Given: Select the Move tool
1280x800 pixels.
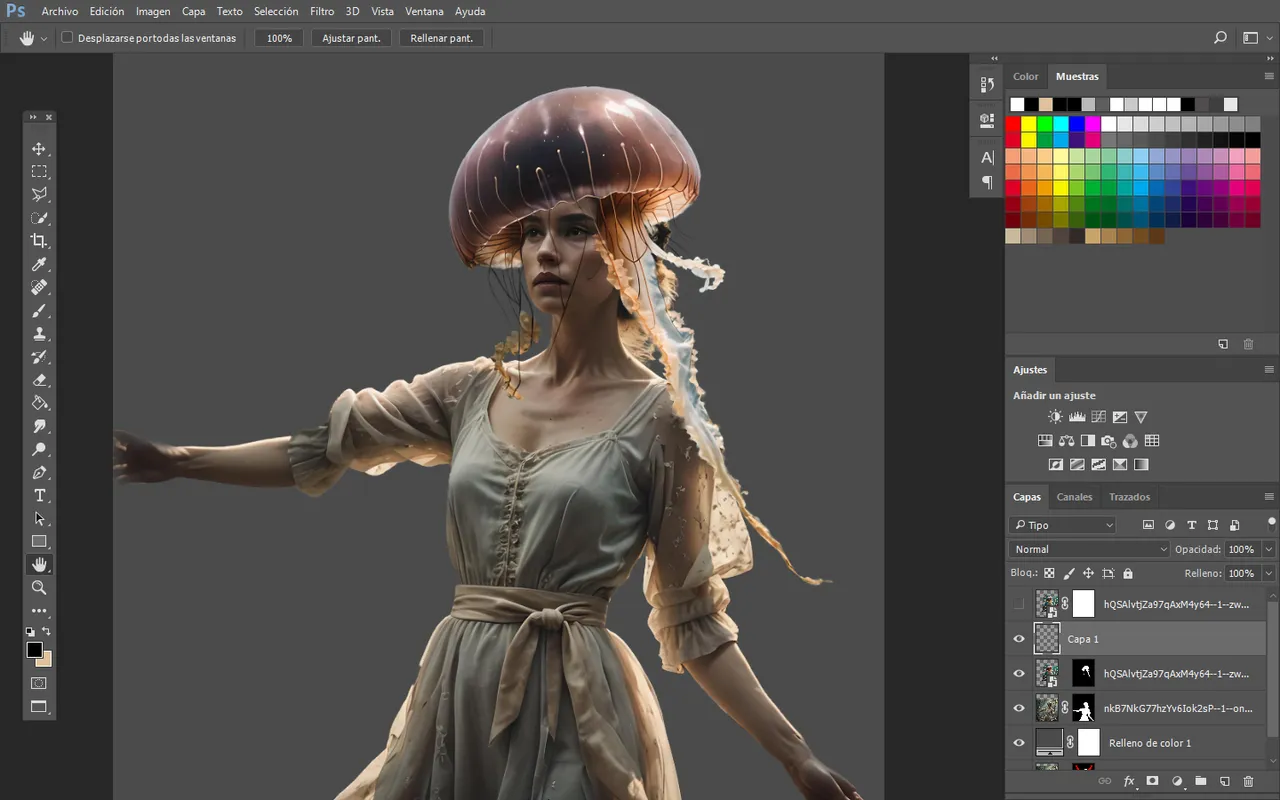Looking at the screenshot, I should pyautogui.click(x=39, y=149).
